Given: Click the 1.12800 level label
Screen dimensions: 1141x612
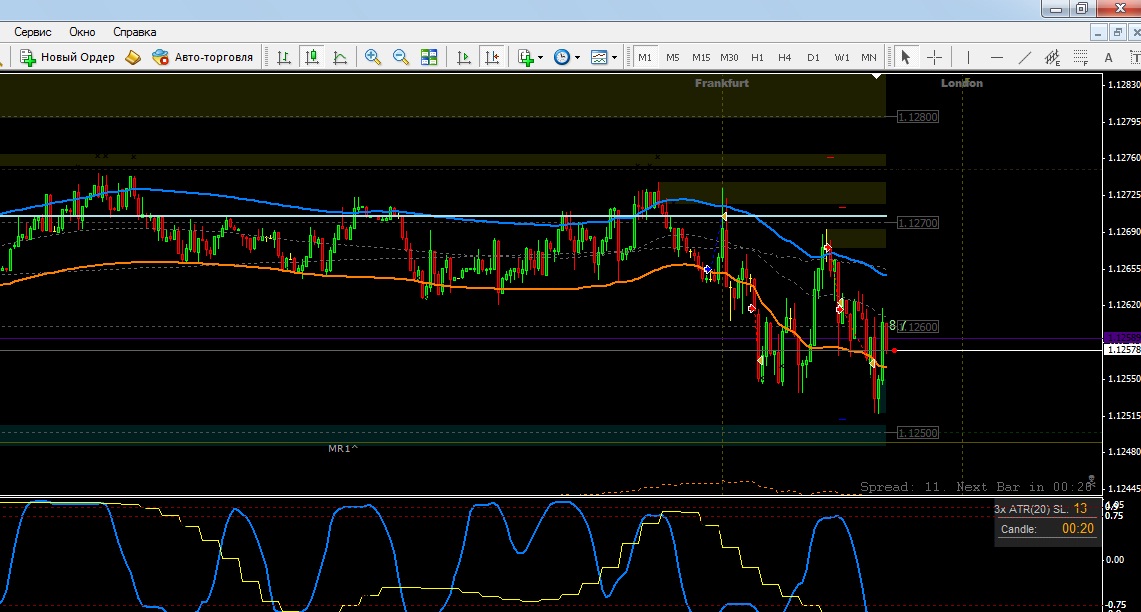Looking at the screenshot, I should point(918,116).
